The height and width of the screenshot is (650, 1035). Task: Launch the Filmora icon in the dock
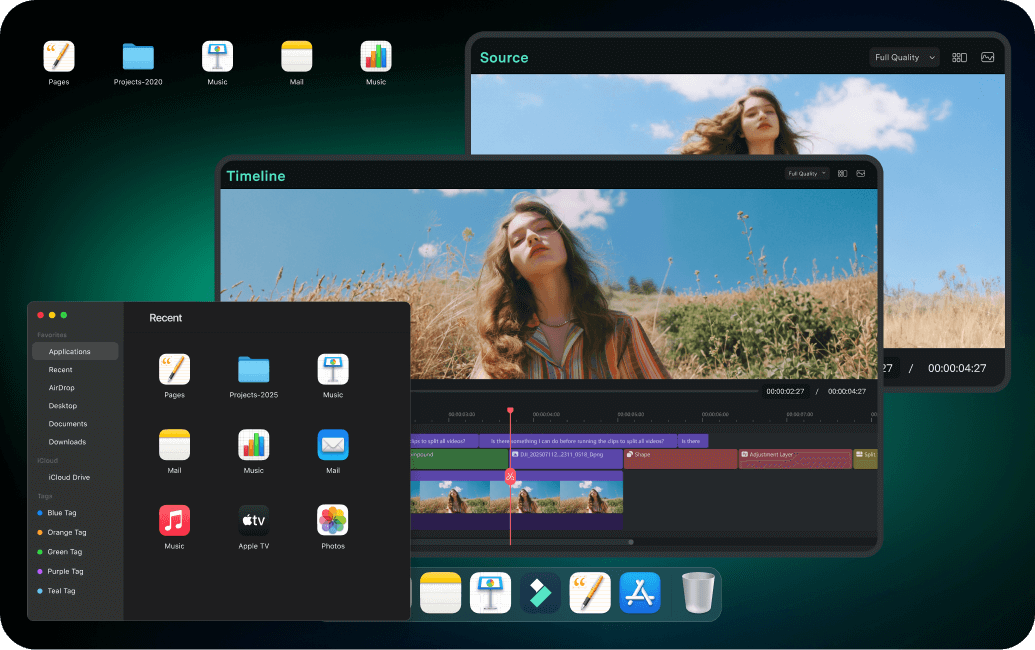pos(540,593)
